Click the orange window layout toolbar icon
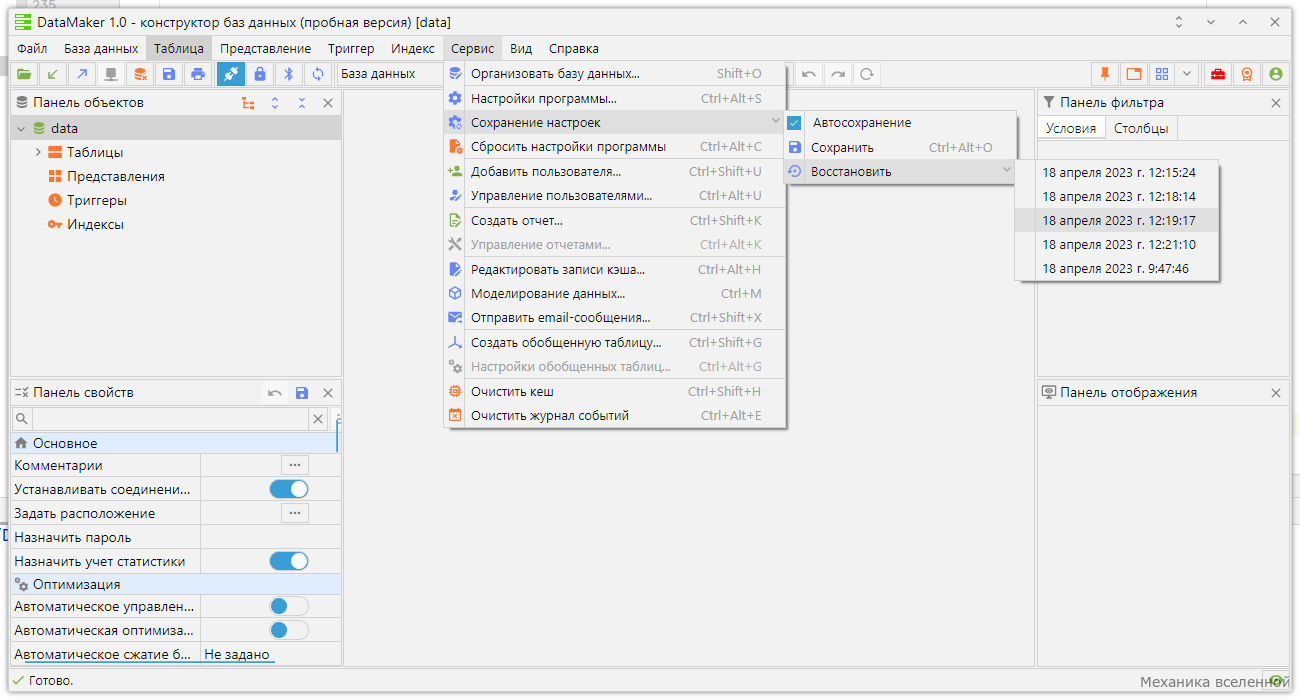1300x700 pixels. 1133,73
